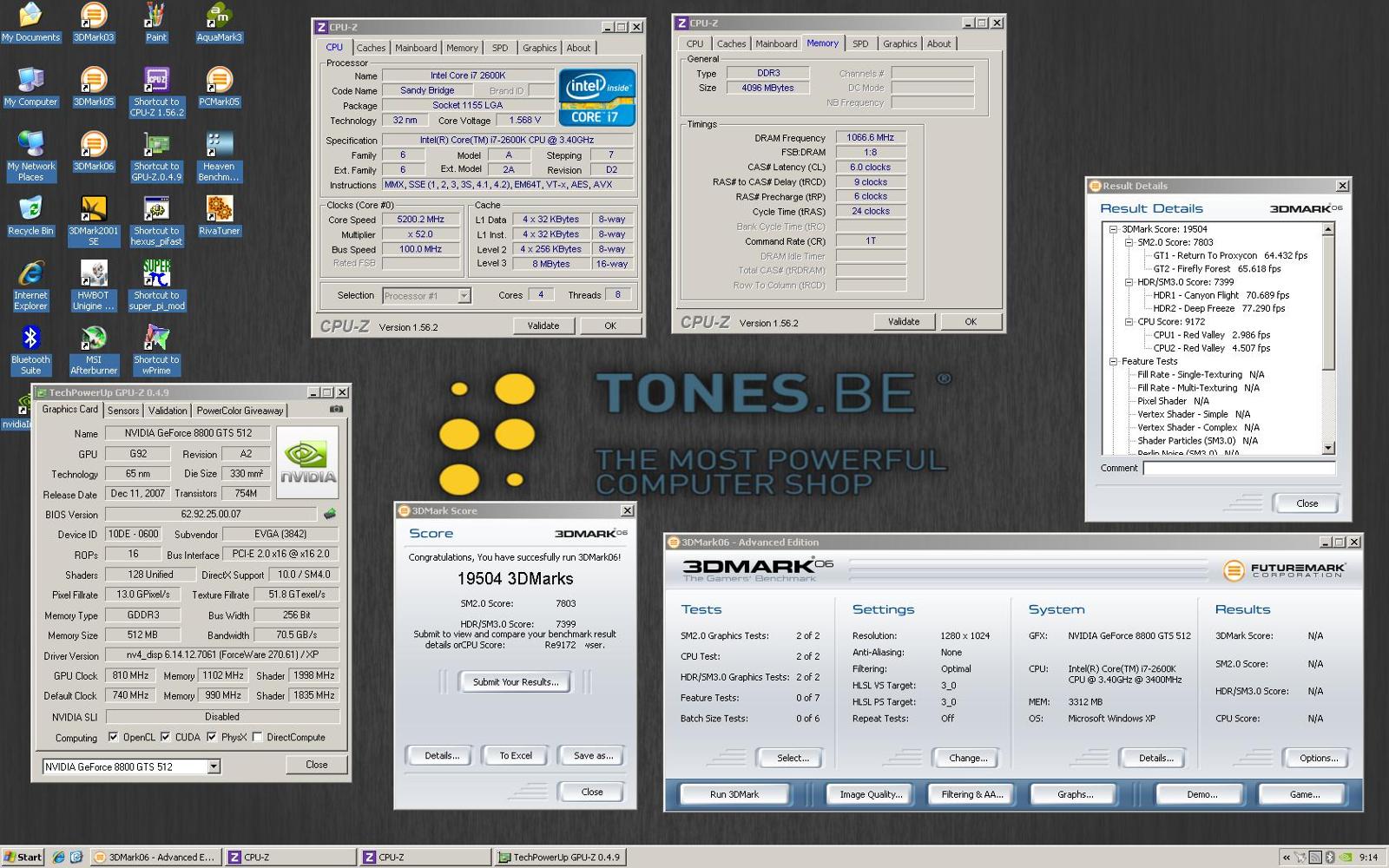The image size is (1389, 868).
Task: Open Shortcut to hexus_pifast icon
Action: pyautogui.click(x=156, y=220)
